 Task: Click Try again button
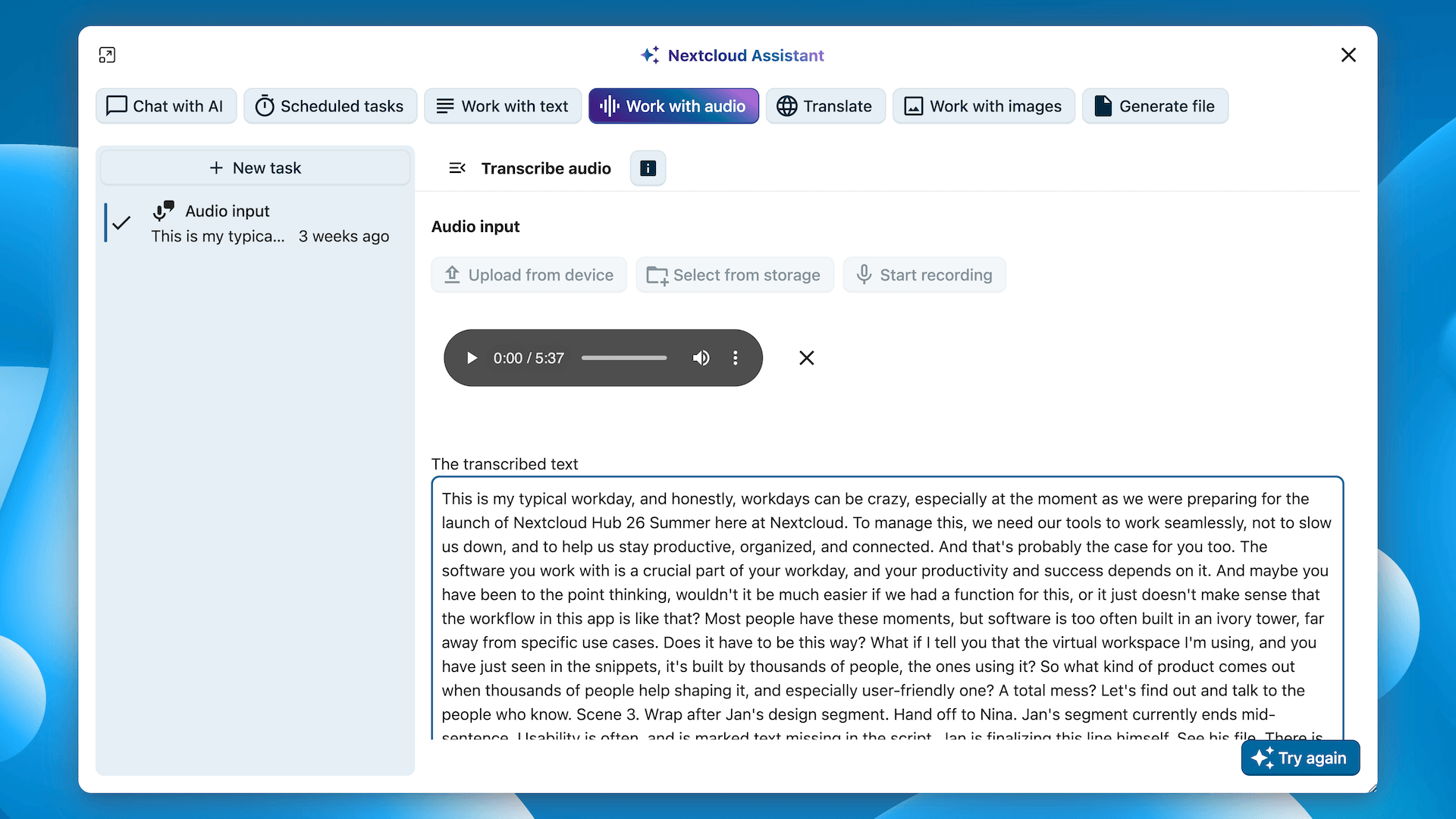[x=1300, y=758]
